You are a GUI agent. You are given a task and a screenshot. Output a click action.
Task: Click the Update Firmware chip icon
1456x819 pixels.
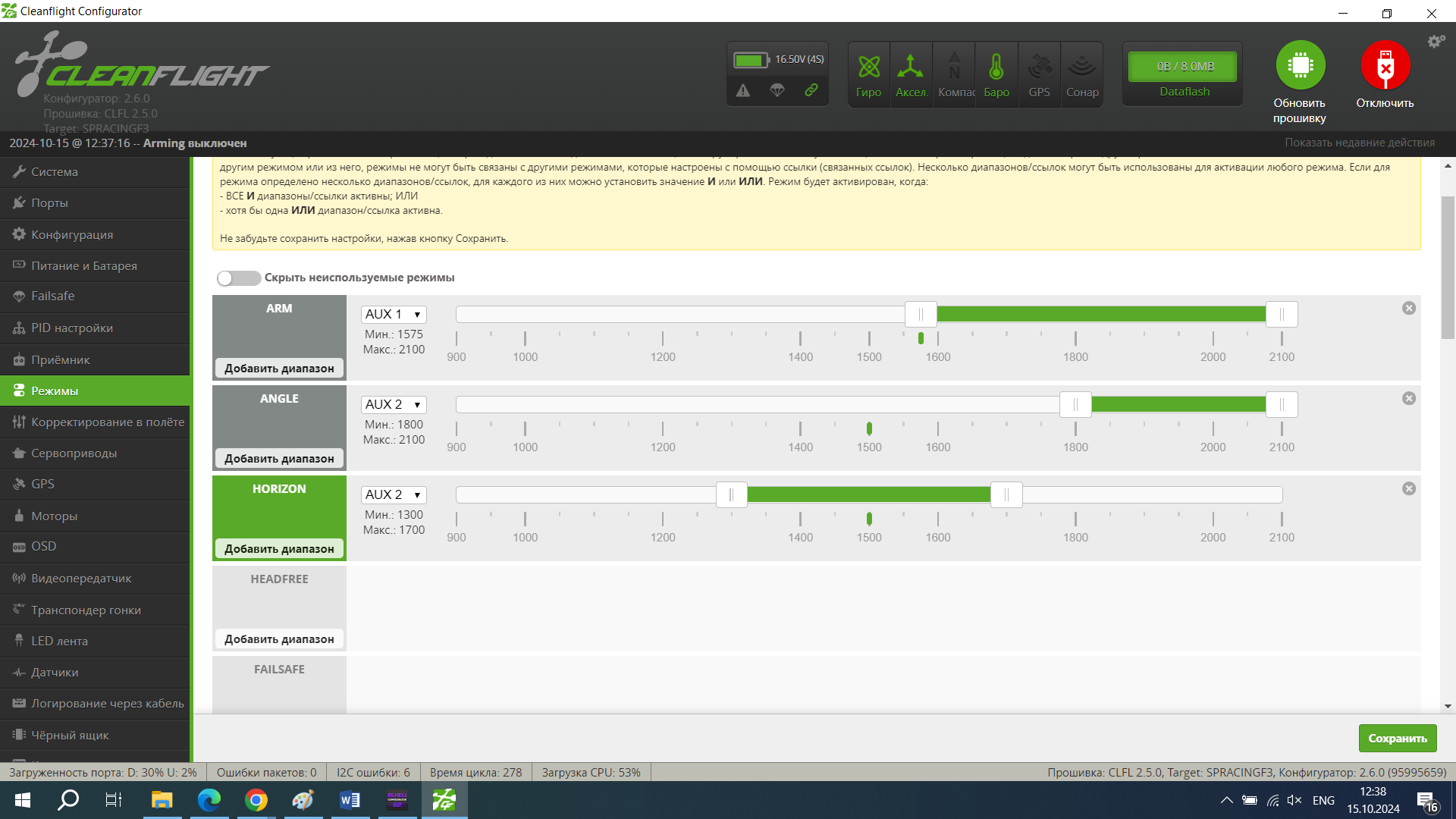(x=1300, y=65)
